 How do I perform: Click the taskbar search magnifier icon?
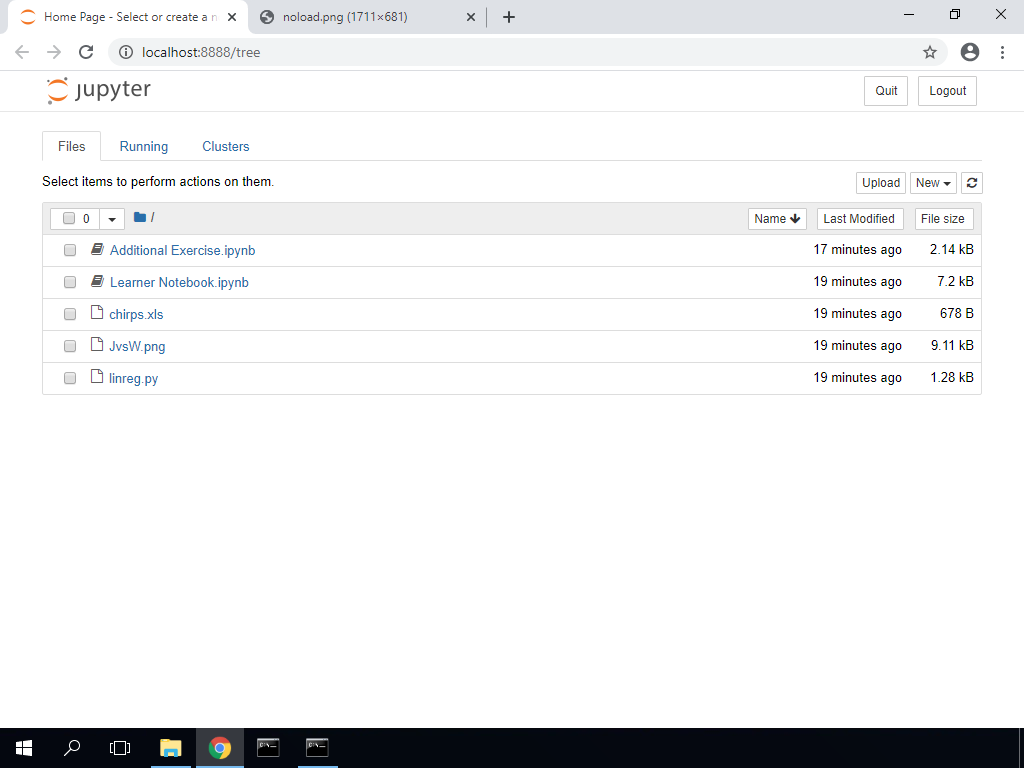click(x=72, y=748)
